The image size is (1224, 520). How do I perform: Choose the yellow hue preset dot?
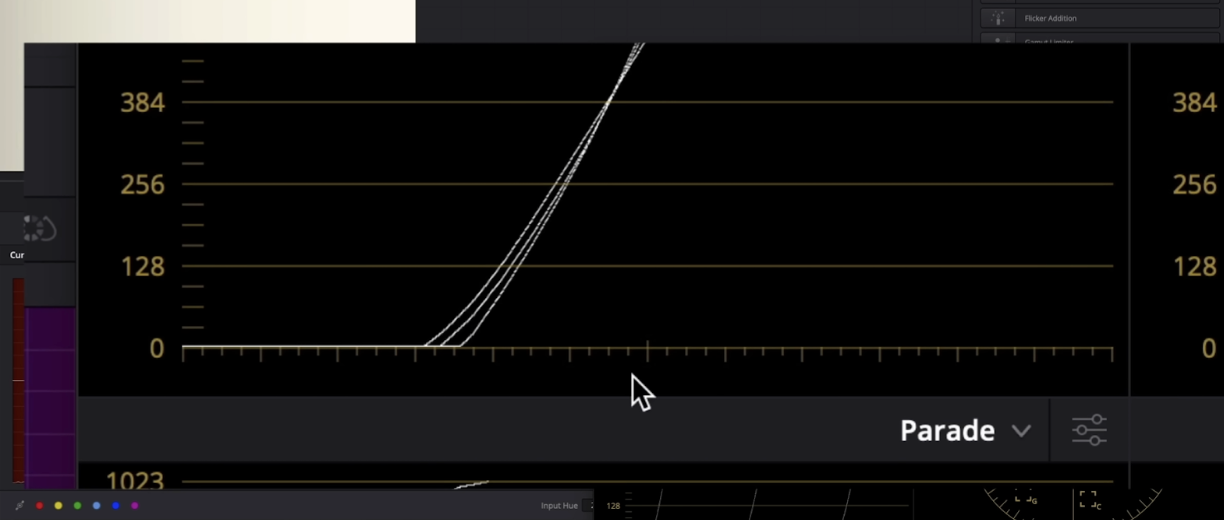coord(59,506)
